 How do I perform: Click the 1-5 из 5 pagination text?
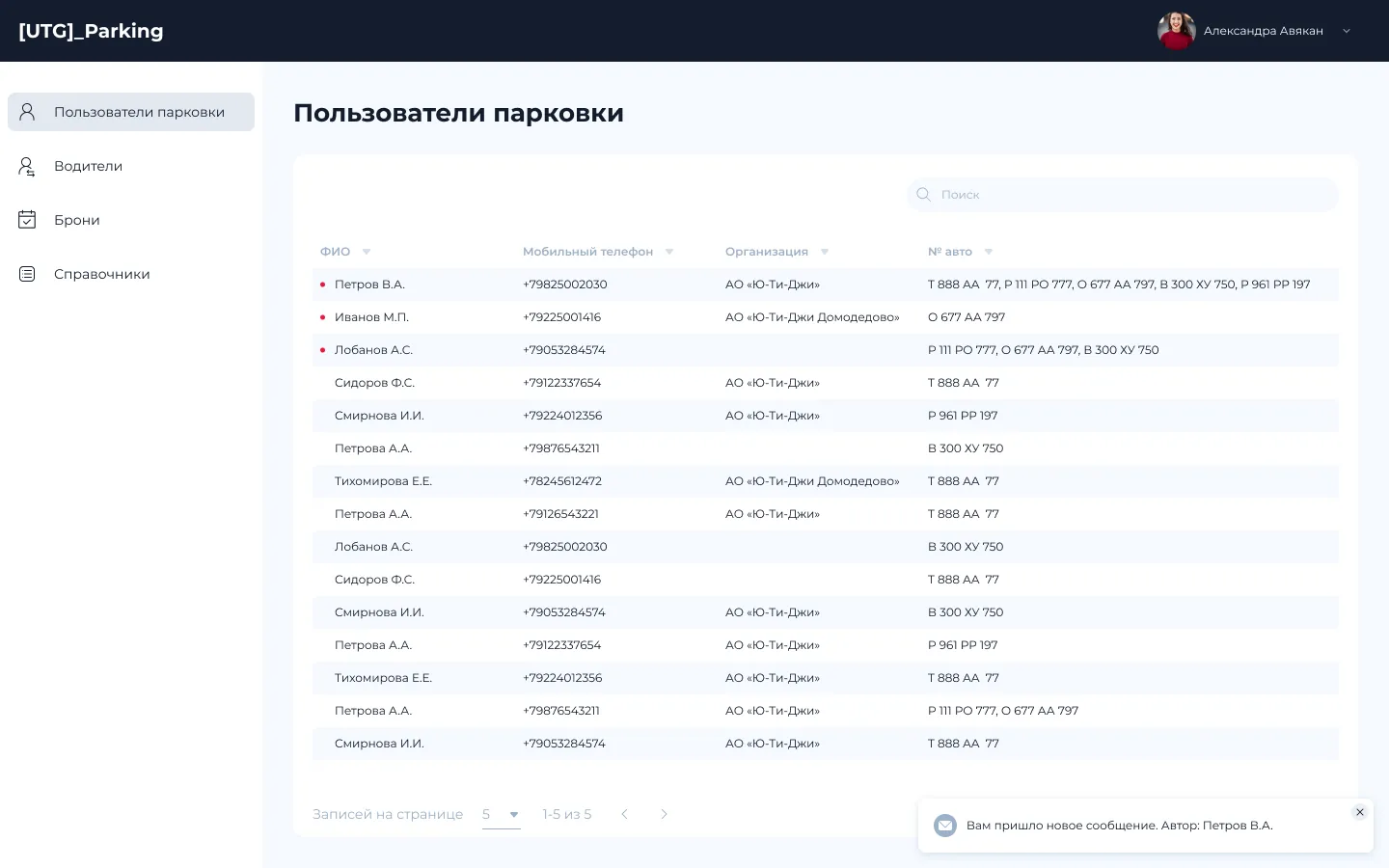click(x=567, y=814)
